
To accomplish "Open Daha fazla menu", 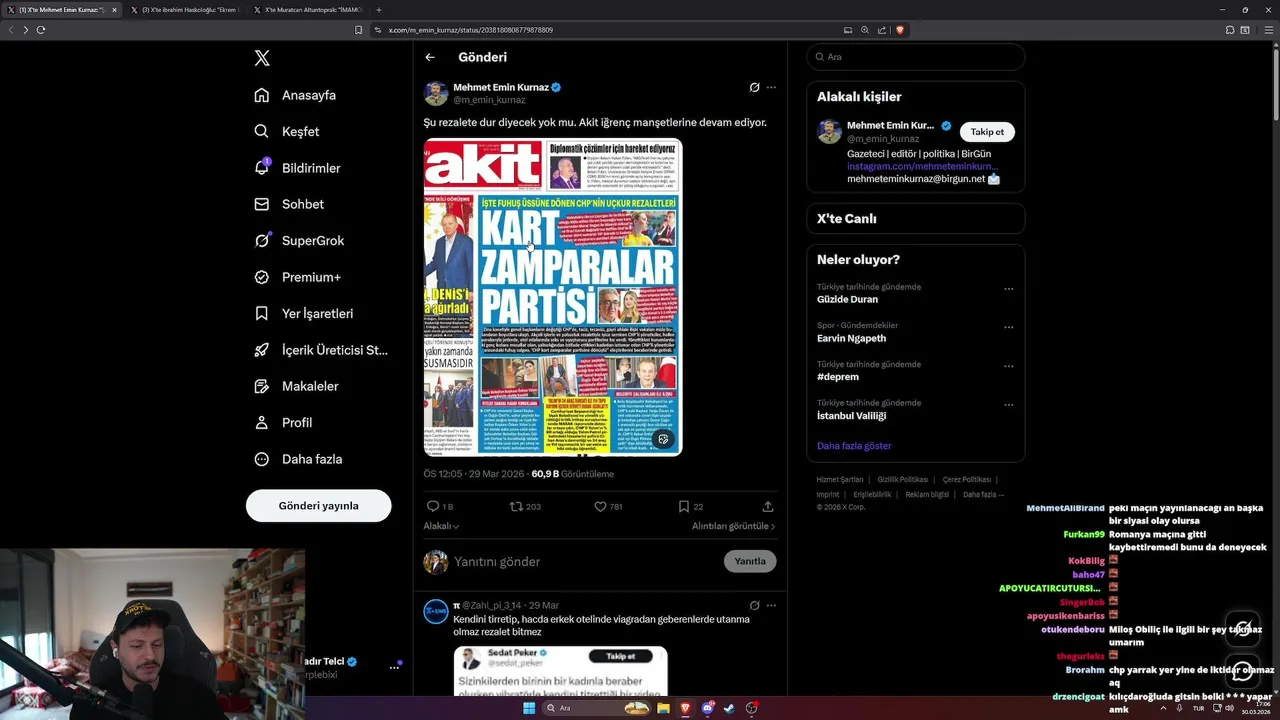I will point(298,459).
